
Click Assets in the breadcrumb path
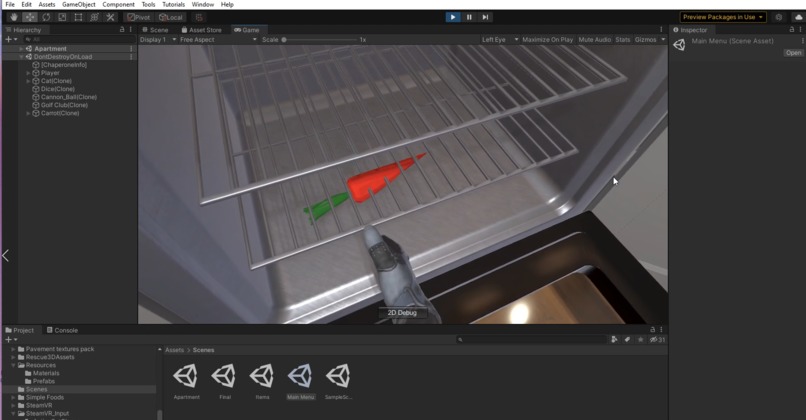(174, 350)
